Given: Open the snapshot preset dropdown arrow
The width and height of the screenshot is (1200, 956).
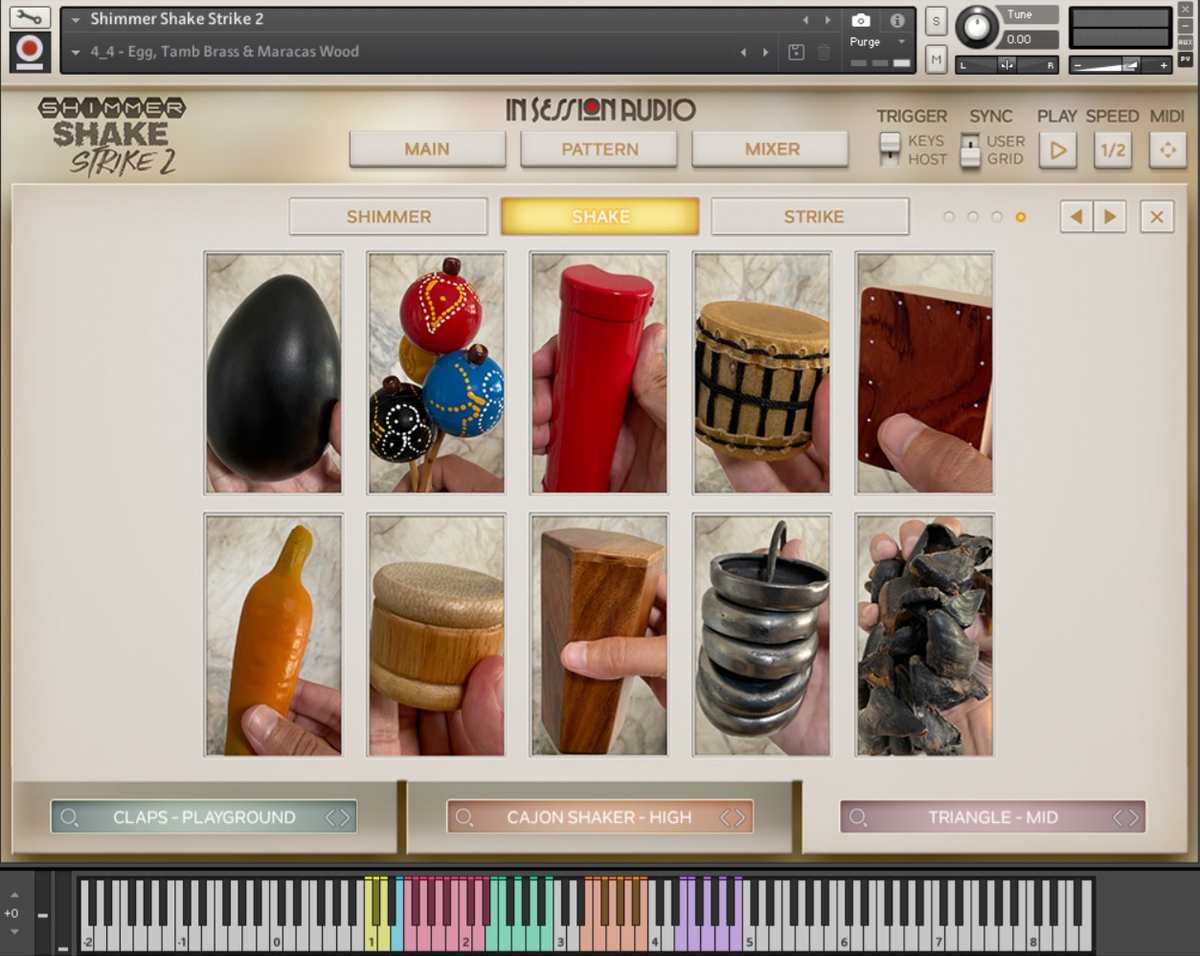Looking at the screenshot, I should coord(75,52).
